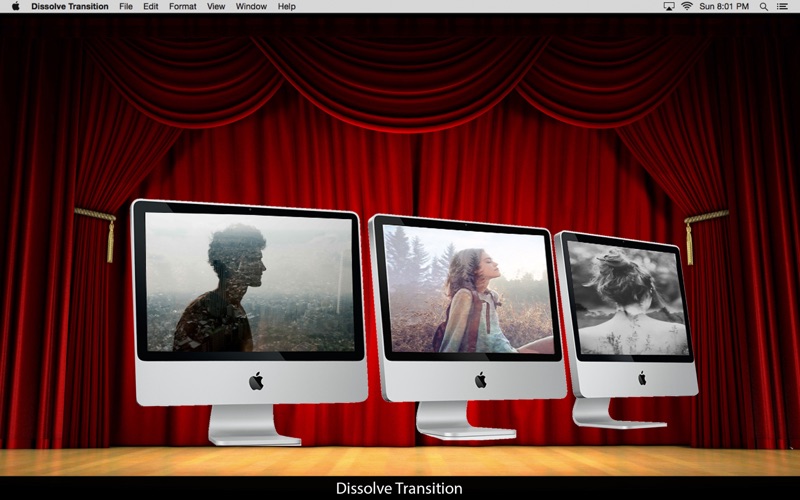Image resolution: width=800 pixels, height=500 pixels.
Task: Open the Apple menu
Action: tap(15, 6)
